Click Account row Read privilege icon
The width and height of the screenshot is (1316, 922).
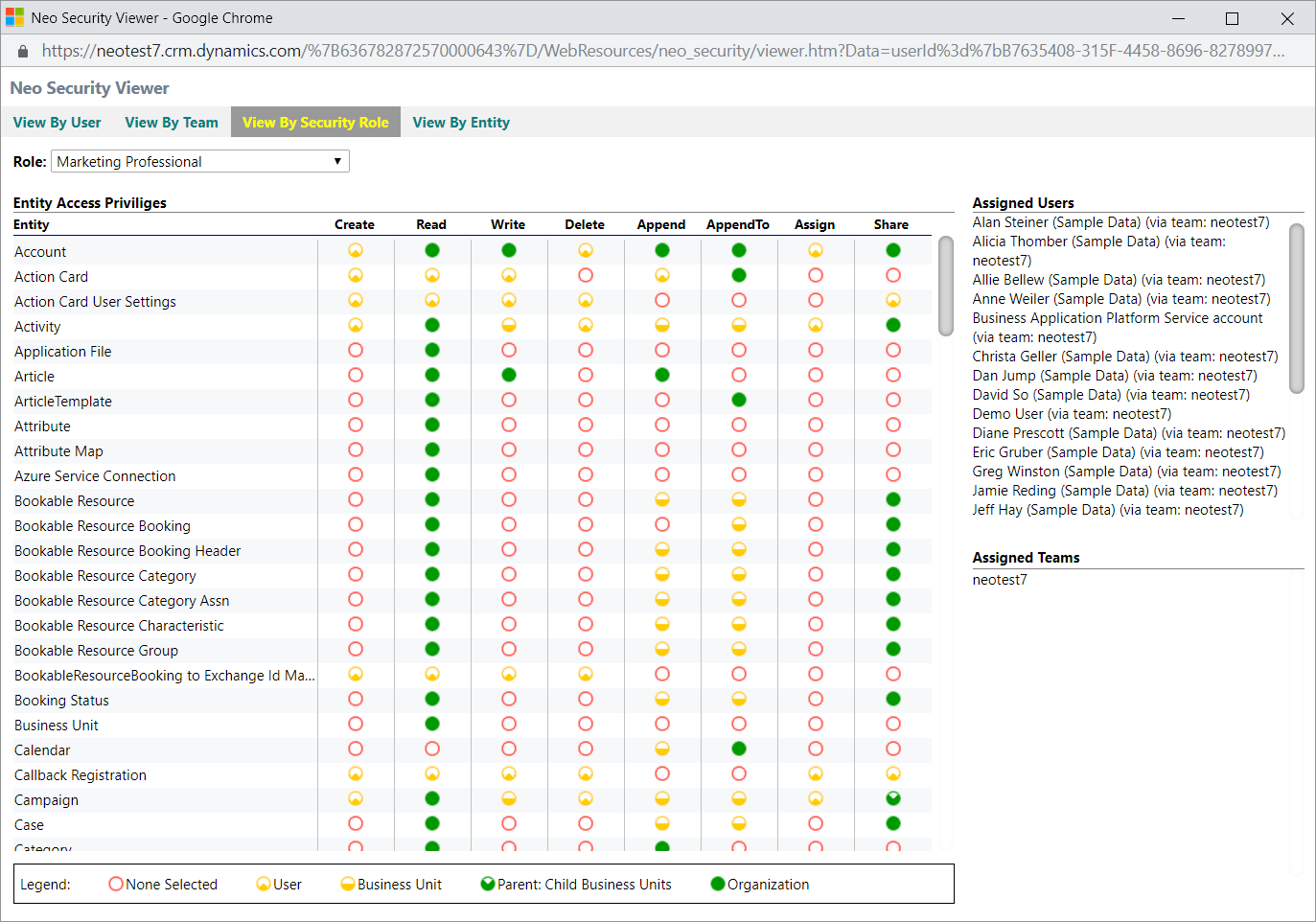pos(432,250)
